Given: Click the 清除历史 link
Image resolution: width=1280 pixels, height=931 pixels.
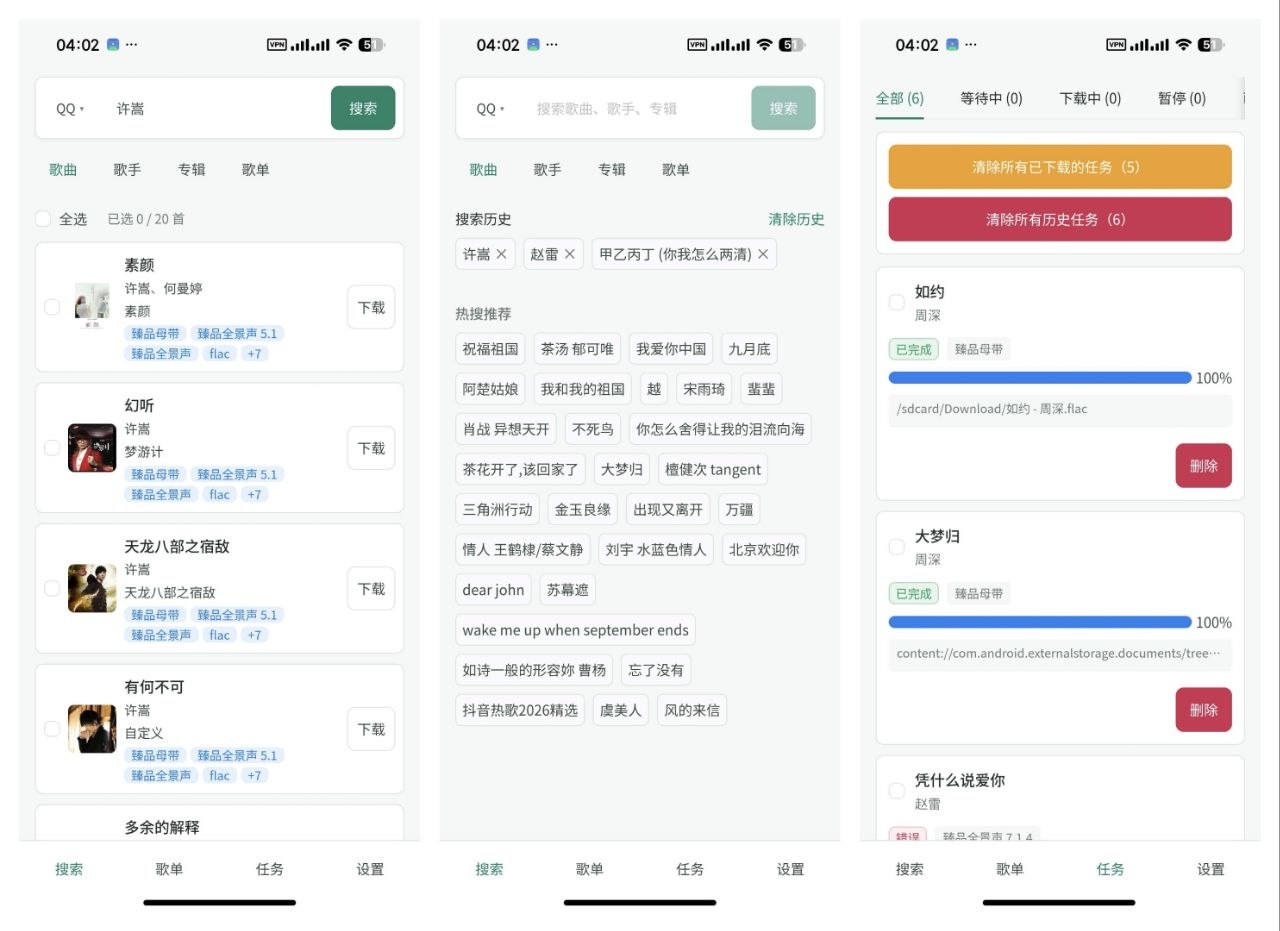Looking at the screenshot, I should click(796, 219).
